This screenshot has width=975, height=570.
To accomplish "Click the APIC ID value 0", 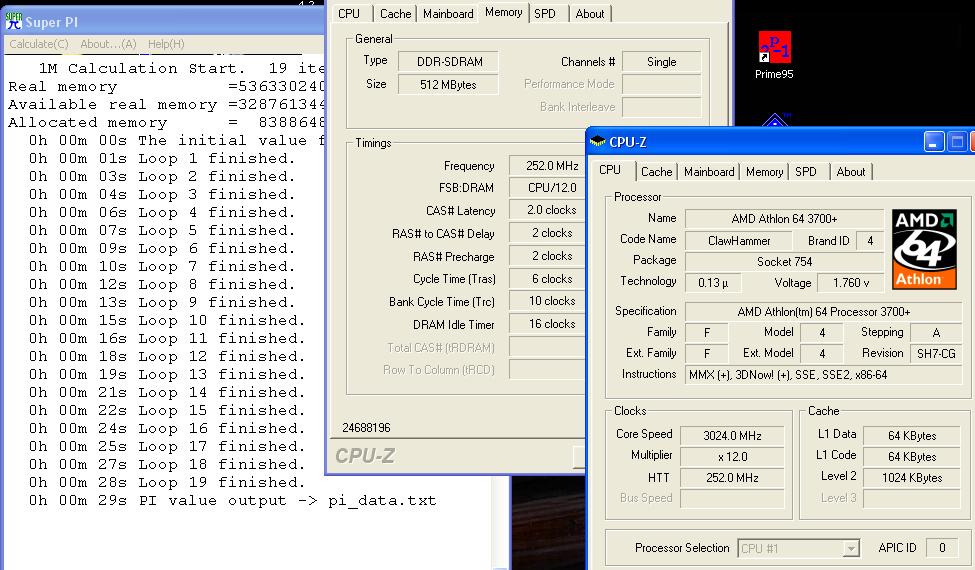I will point(942,548).
